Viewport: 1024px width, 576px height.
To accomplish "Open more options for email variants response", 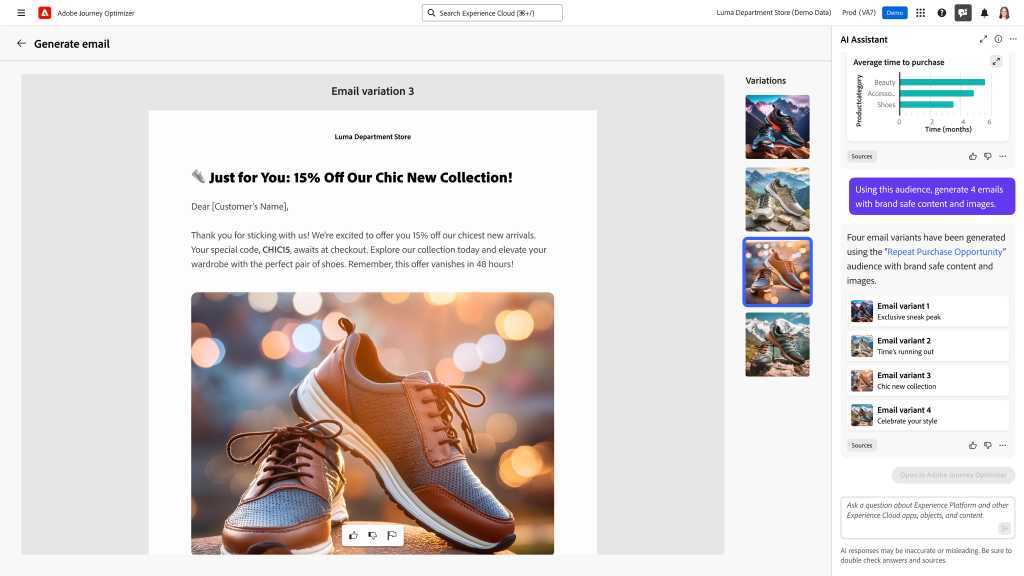I will click(1002, 445).
